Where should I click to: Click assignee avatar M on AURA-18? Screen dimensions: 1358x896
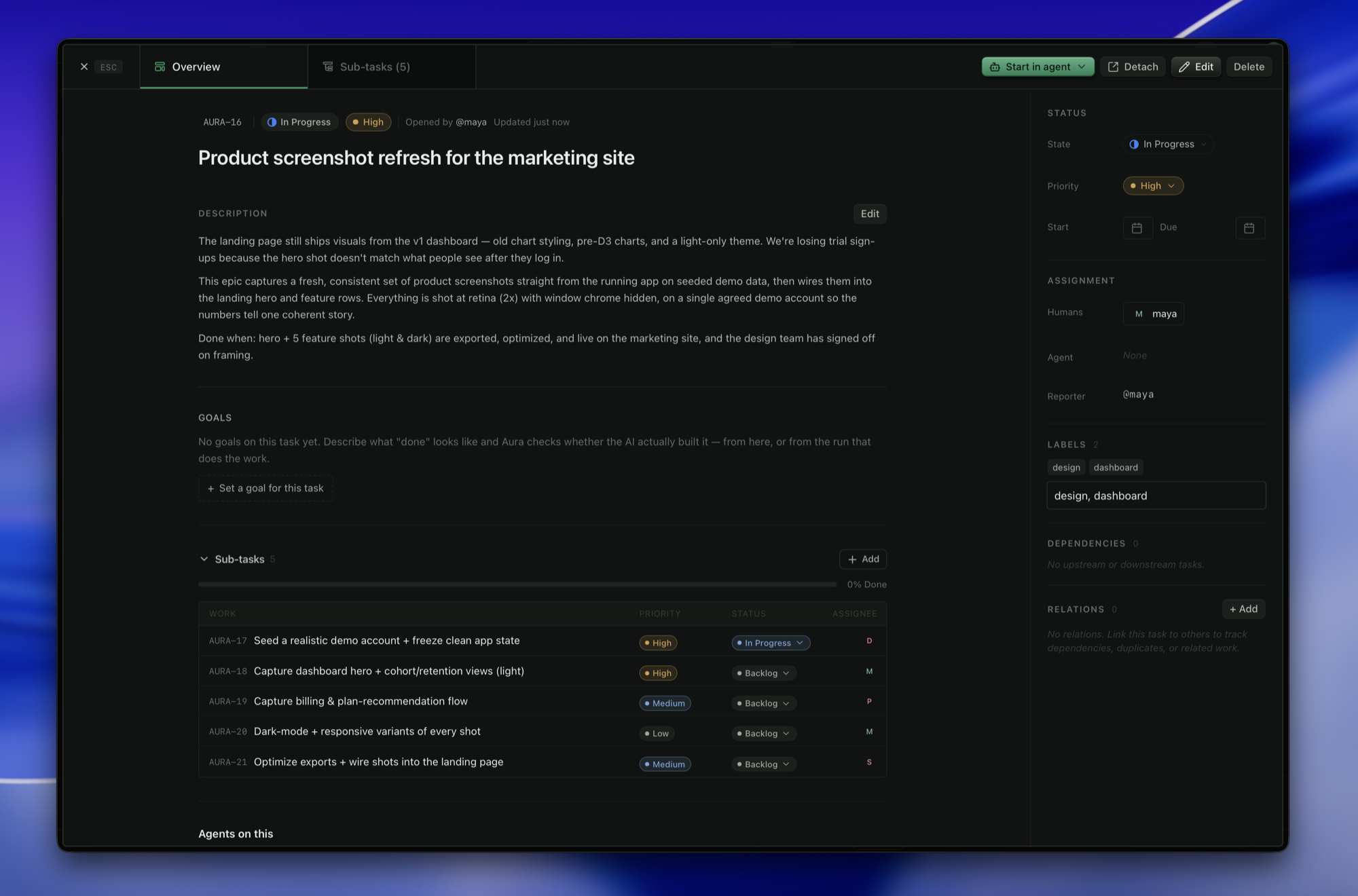coord(869,671)
